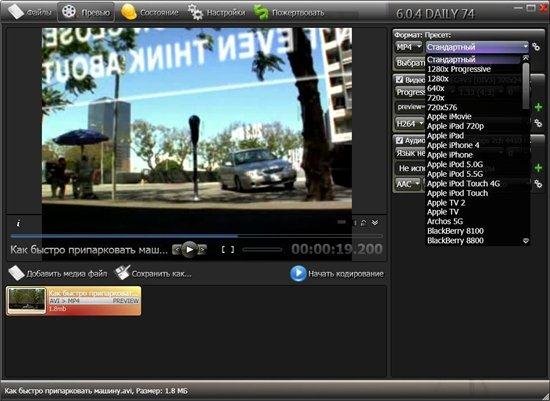The height and width of the screenshot is (401, 550).
Task: Click the video seek progress bar
Action: point(196,236)
